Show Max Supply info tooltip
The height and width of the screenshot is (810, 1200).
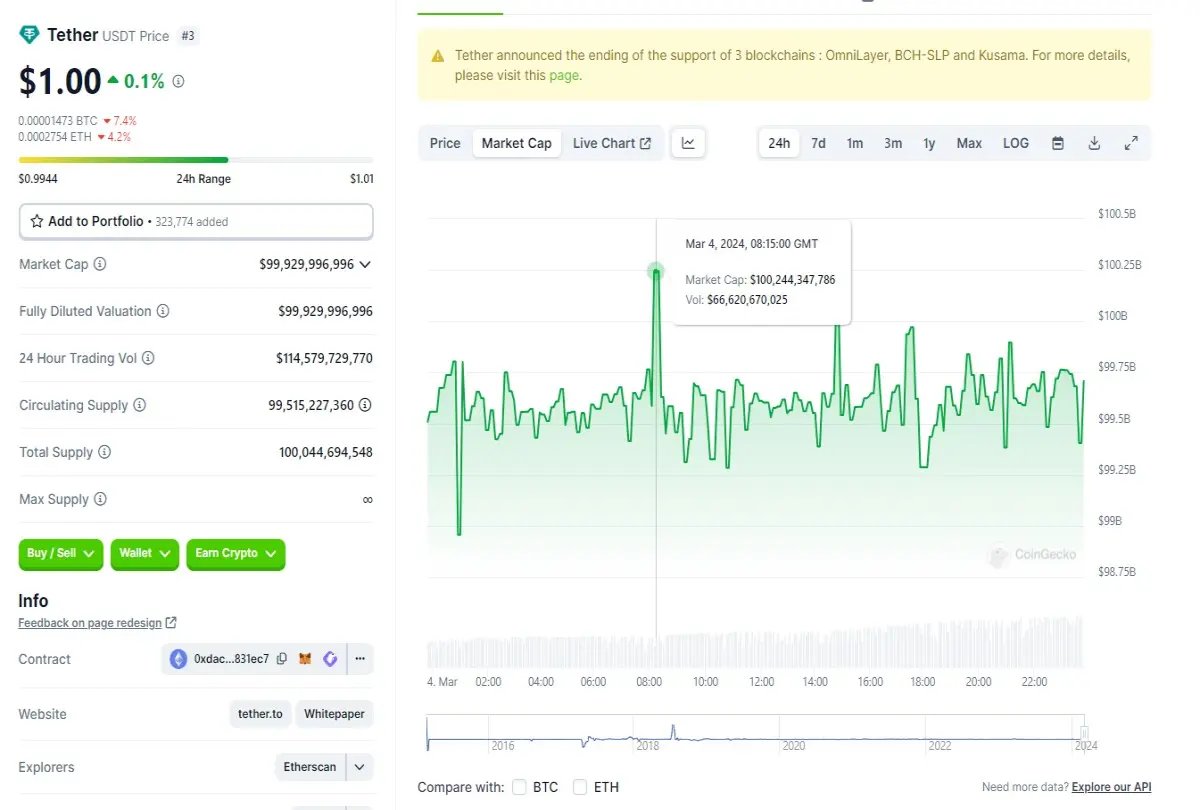[100, 499]
